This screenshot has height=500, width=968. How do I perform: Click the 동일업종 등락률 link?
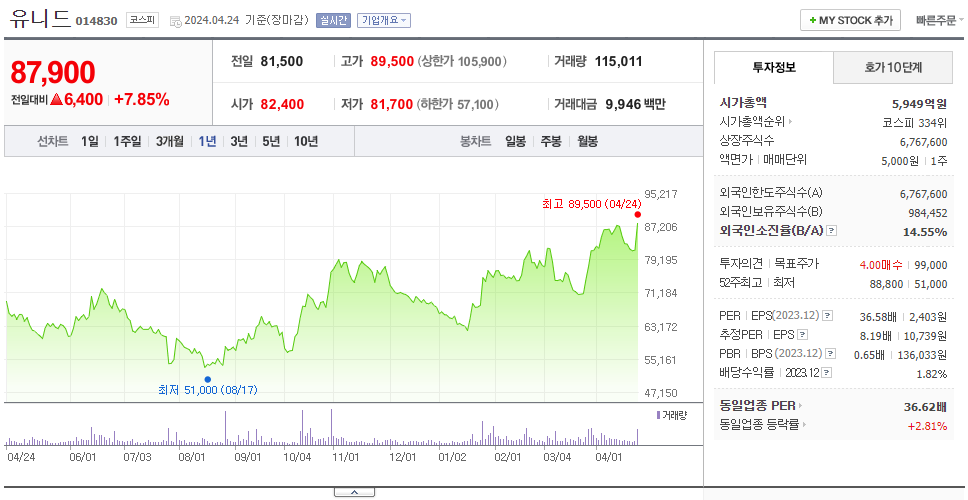[x=760, y=425]
